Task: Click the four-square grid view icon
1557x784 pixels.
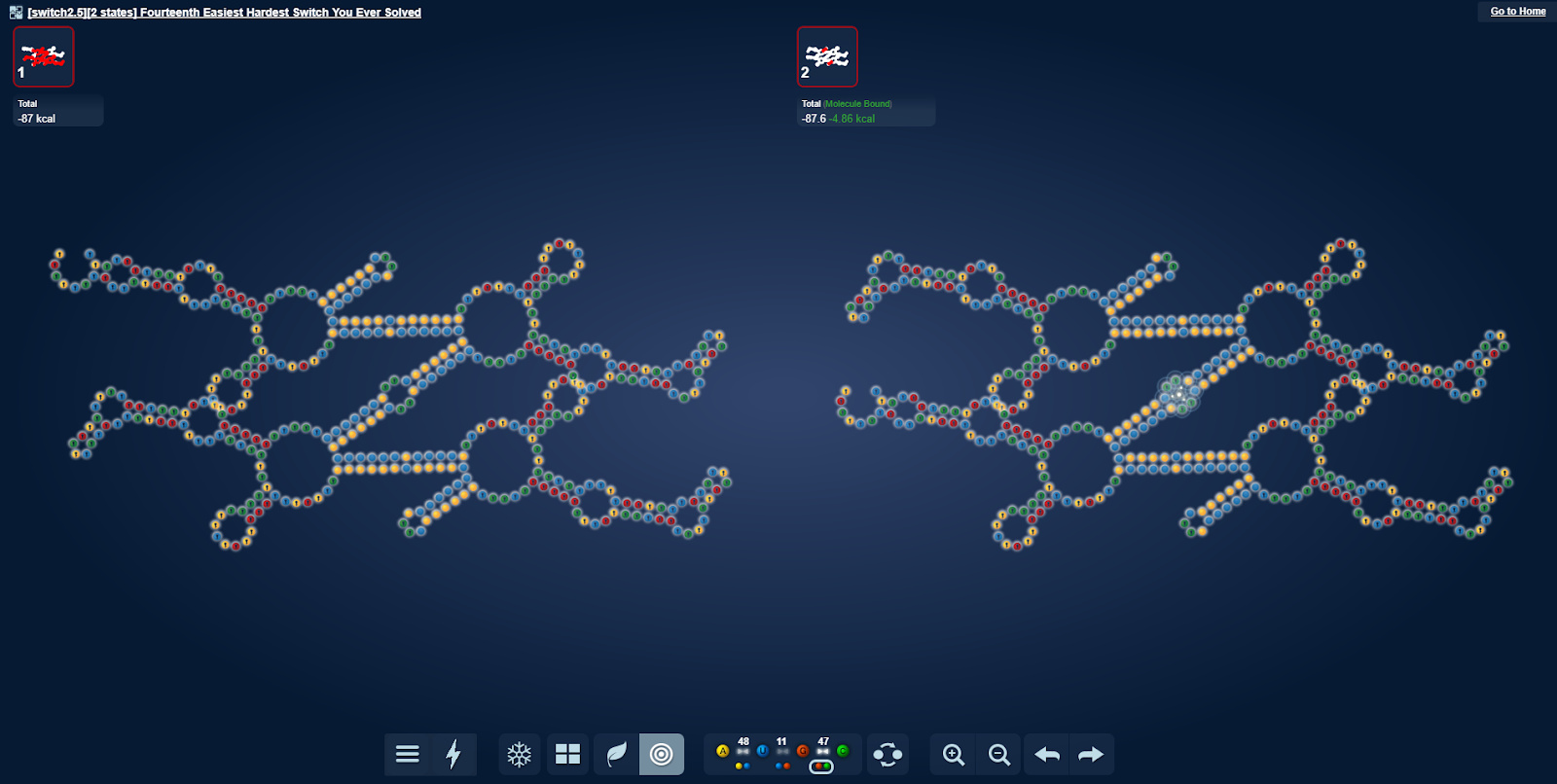Action: click(x=567, y=754)
